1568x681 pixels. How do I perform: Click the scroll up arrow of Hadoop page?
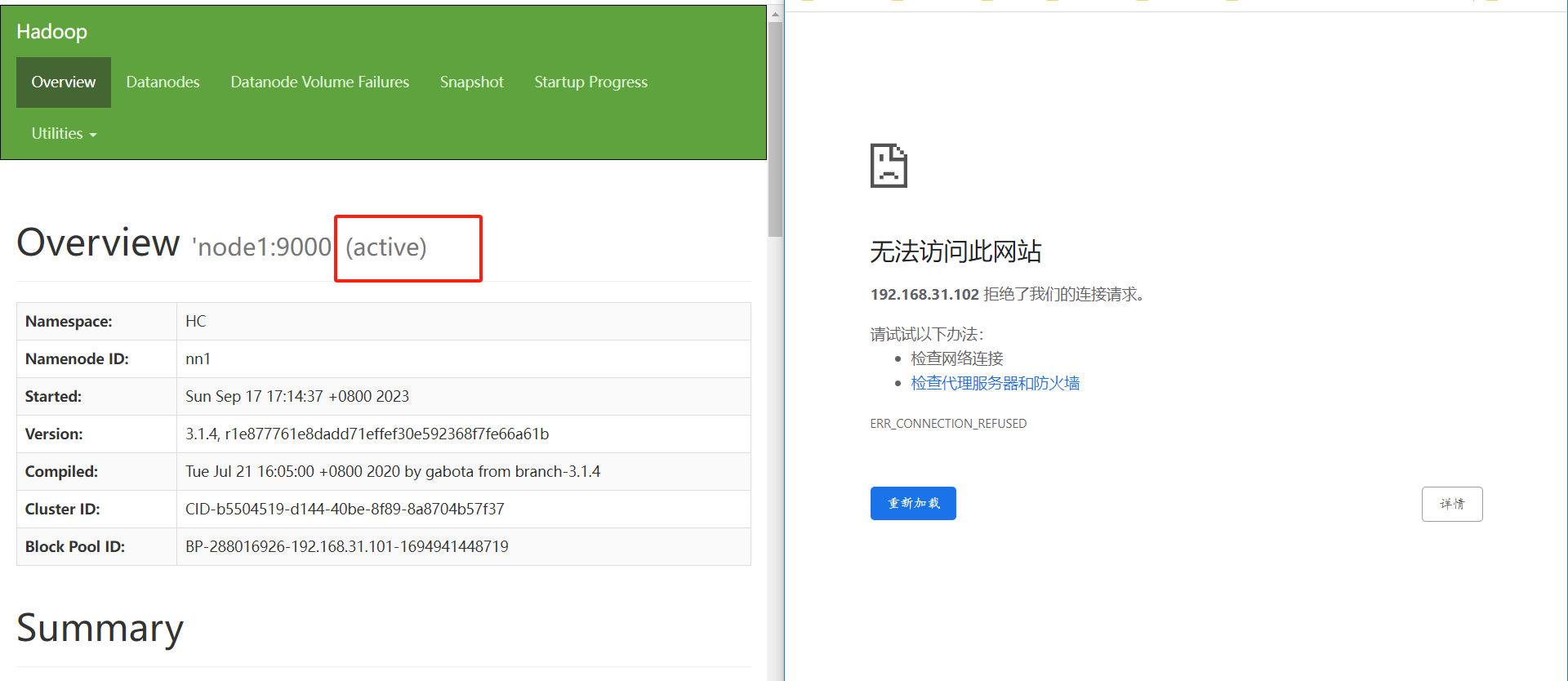(775, 14)
